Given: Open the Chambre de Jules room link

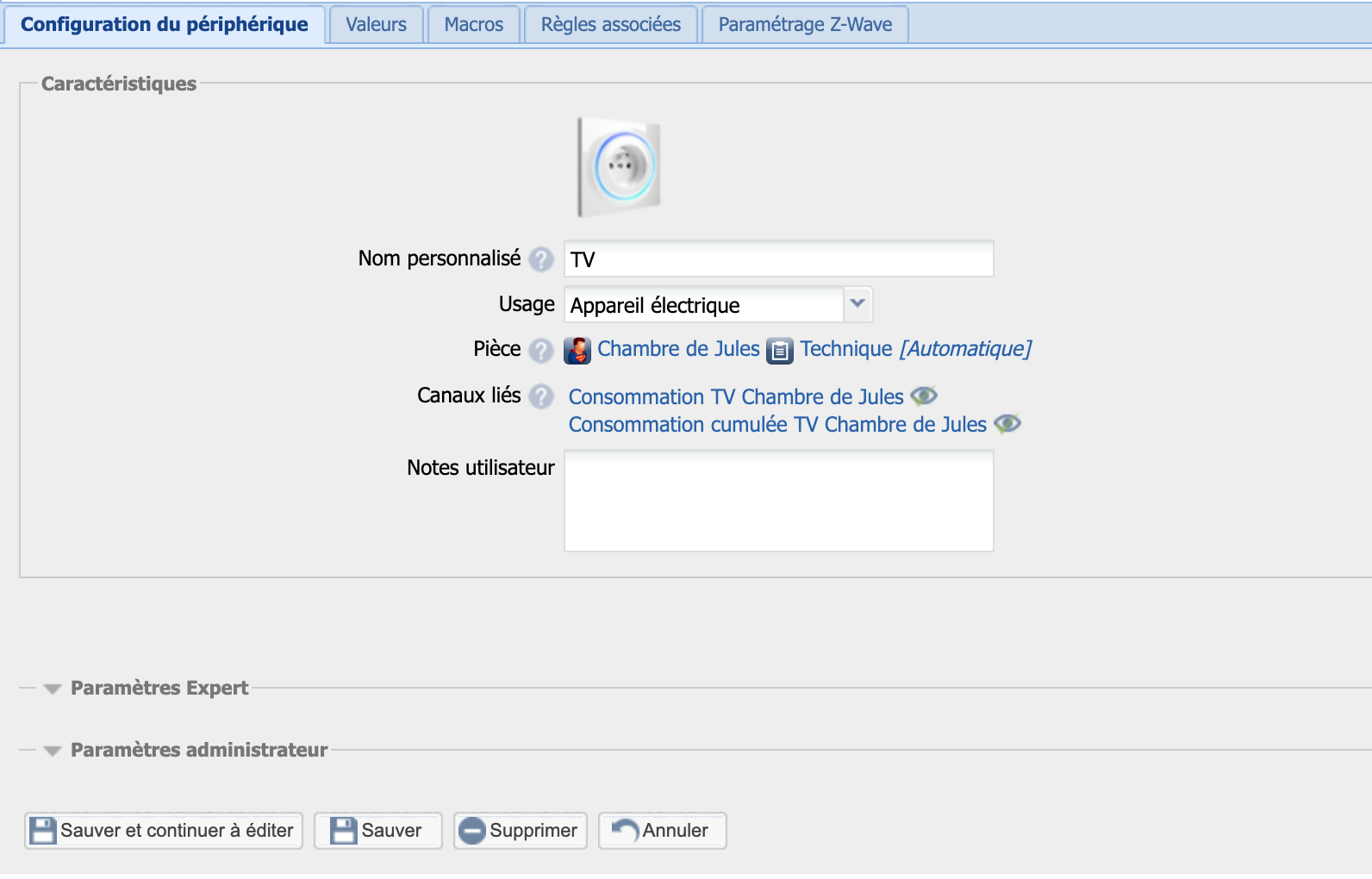Looking at the screenshot, I should (678, 349).
